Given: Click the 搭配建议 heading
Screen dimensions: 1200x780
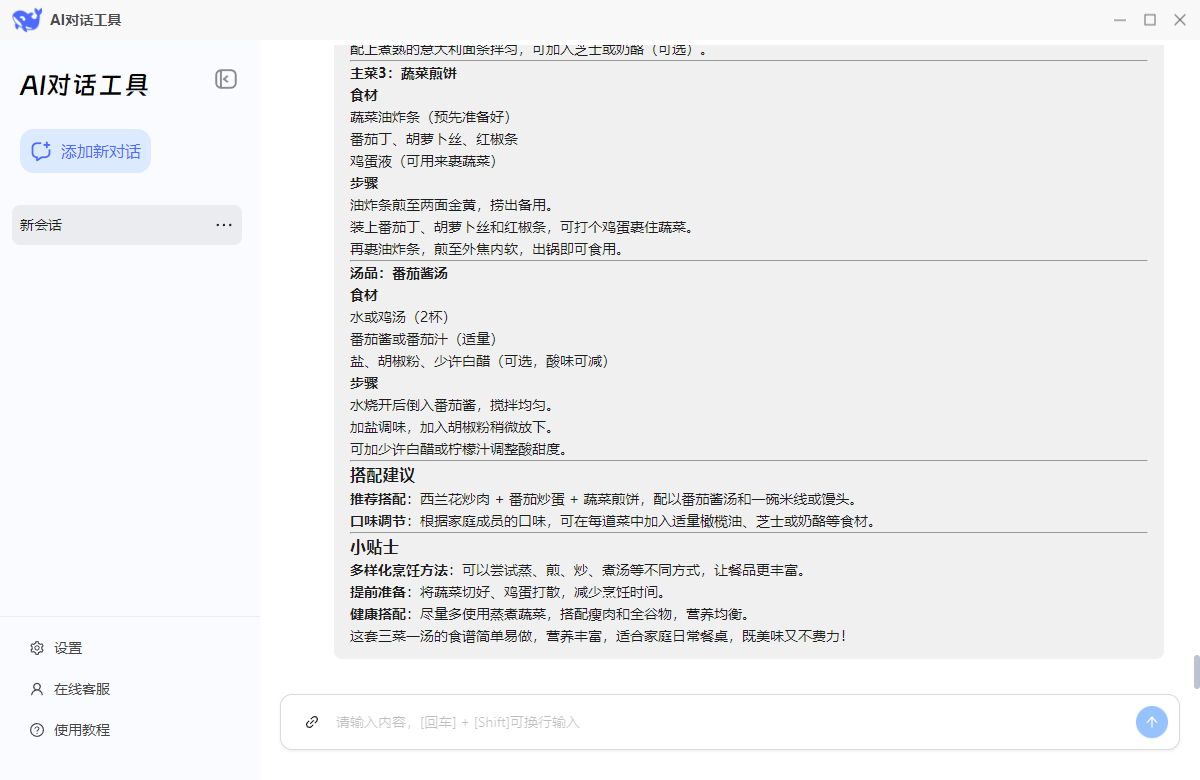Looking at the screenshot, I should [x=382, y=475].
